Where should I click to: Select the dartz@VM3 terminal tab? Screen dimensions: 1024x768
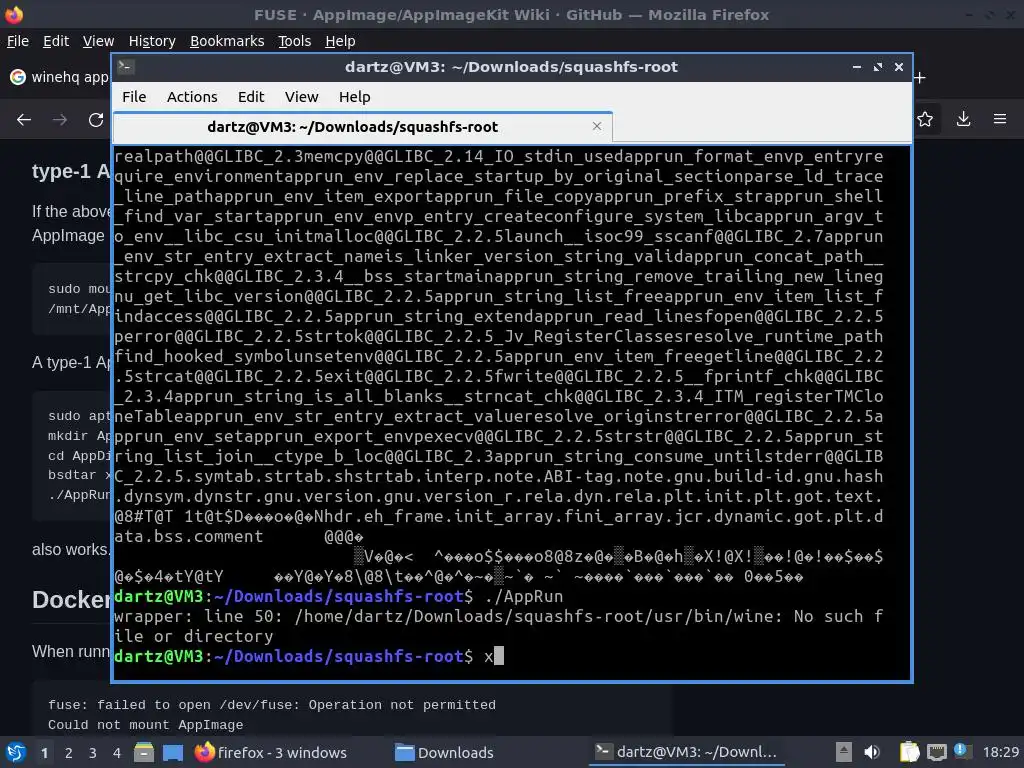pos(362,127)
